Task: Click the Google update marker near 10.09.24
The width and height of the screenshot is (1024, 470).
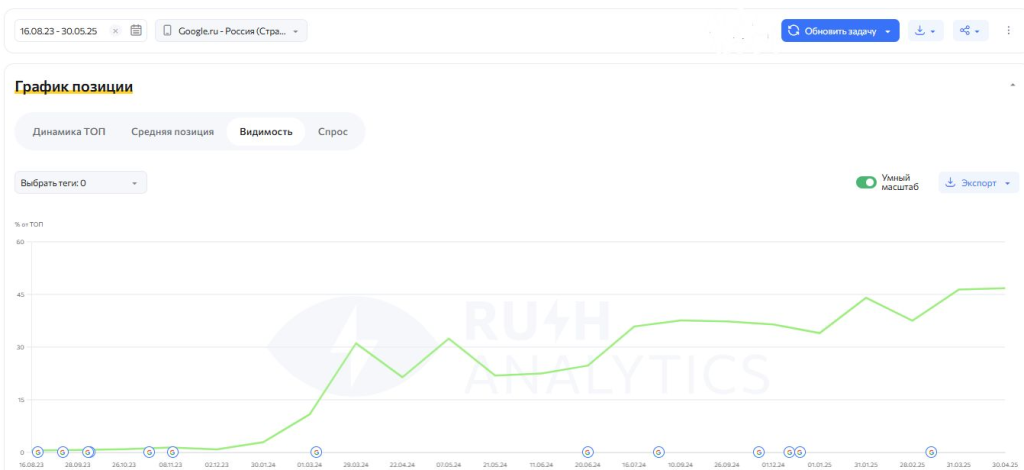Action: point(658,452)
